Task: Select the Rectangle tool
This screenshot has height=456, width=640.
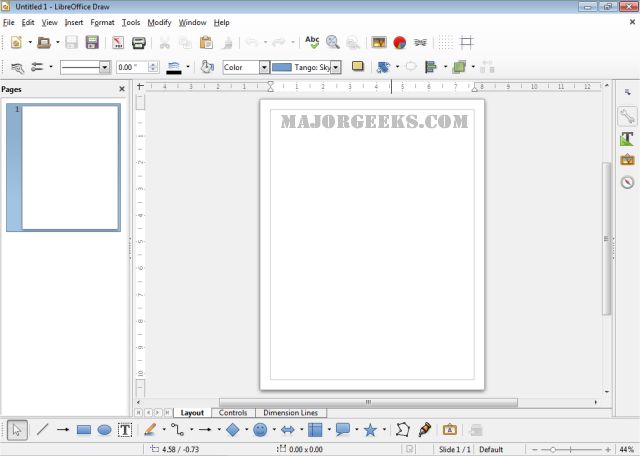Action: click(x=84, y=430)
